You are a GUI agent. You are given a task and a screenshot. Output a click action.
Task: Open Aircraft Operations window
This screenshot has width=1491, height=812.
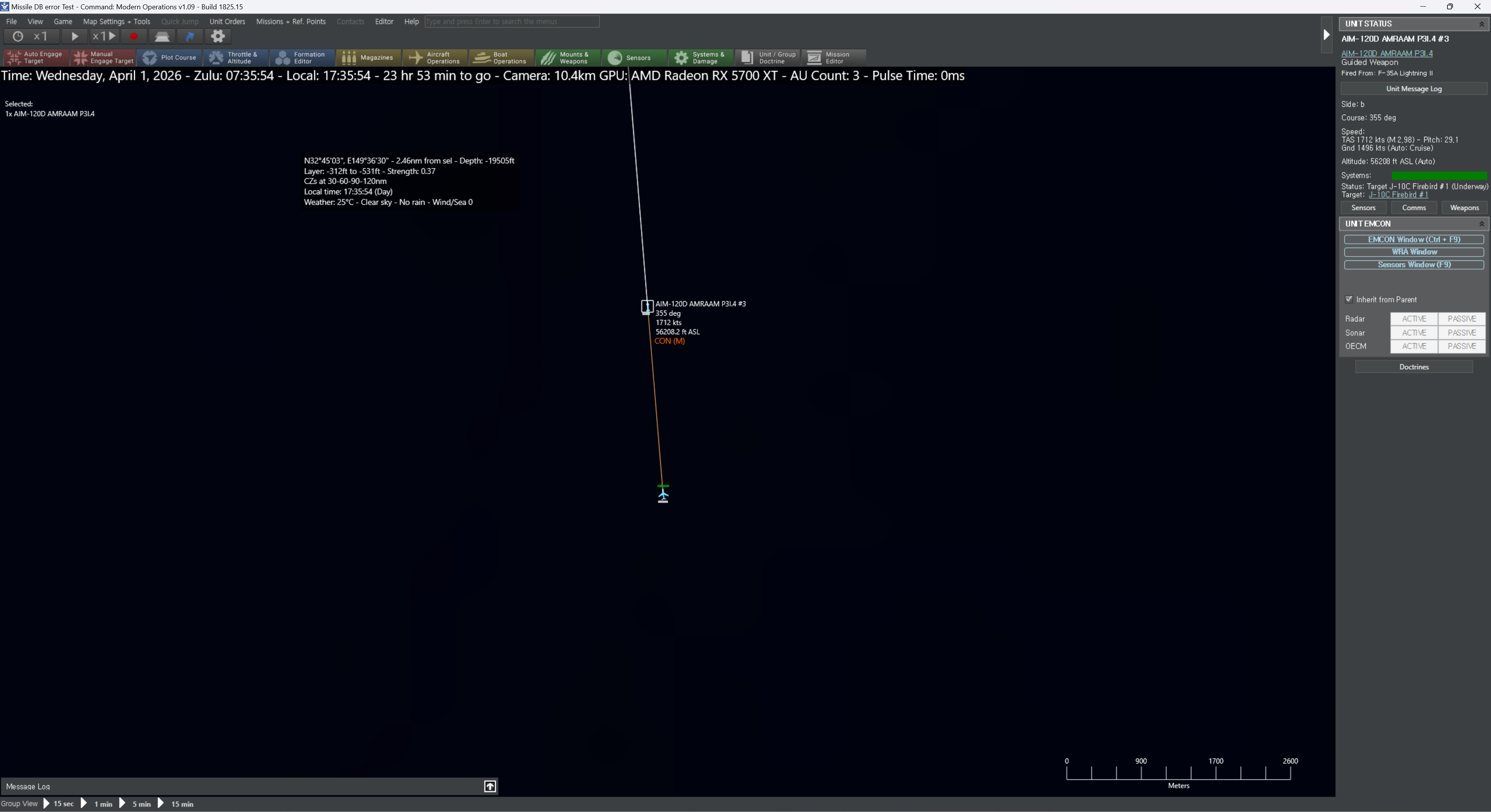pos(435,58)
